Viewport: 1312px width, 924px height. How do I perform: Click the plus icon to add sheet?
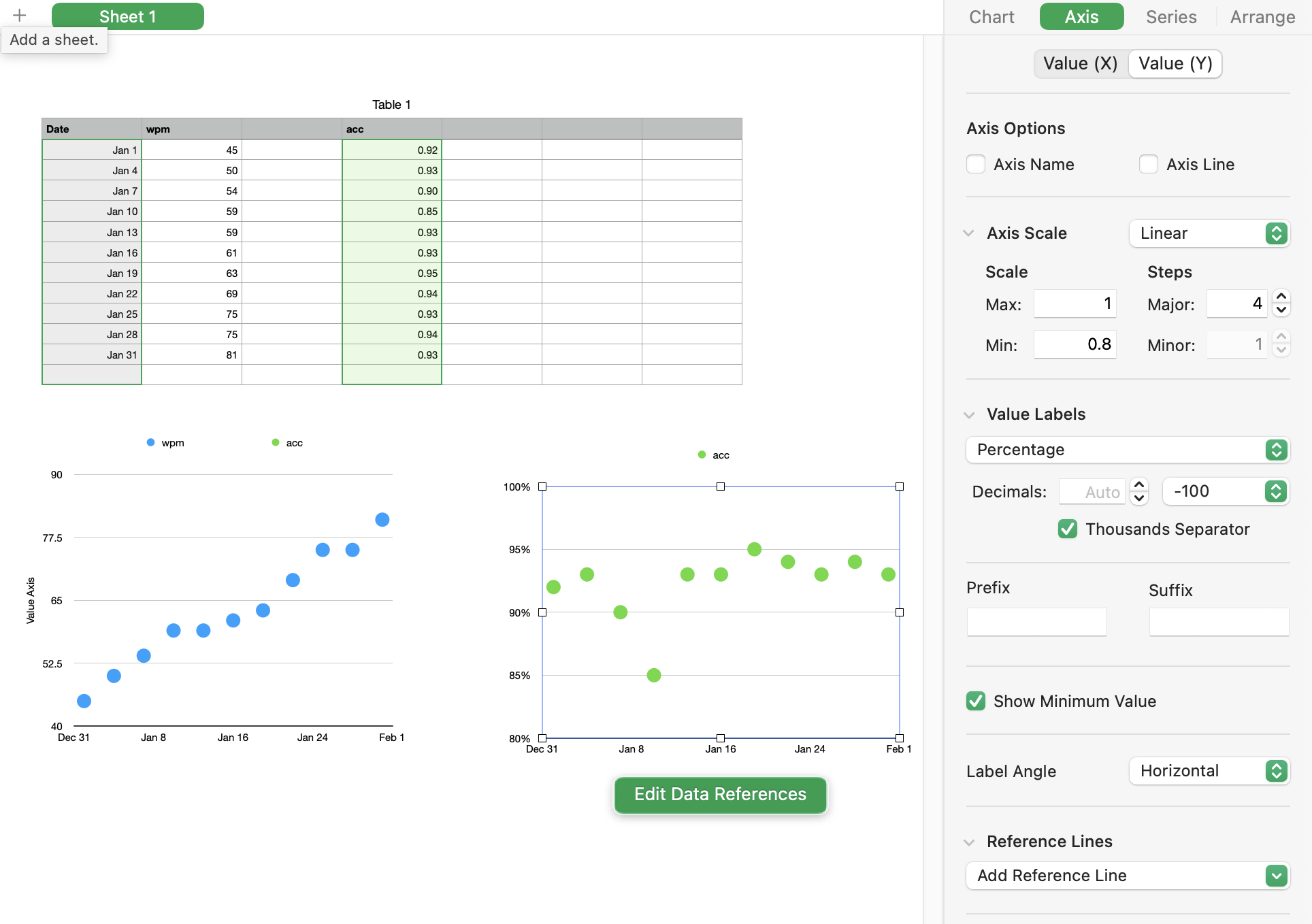tap(19, 16)
